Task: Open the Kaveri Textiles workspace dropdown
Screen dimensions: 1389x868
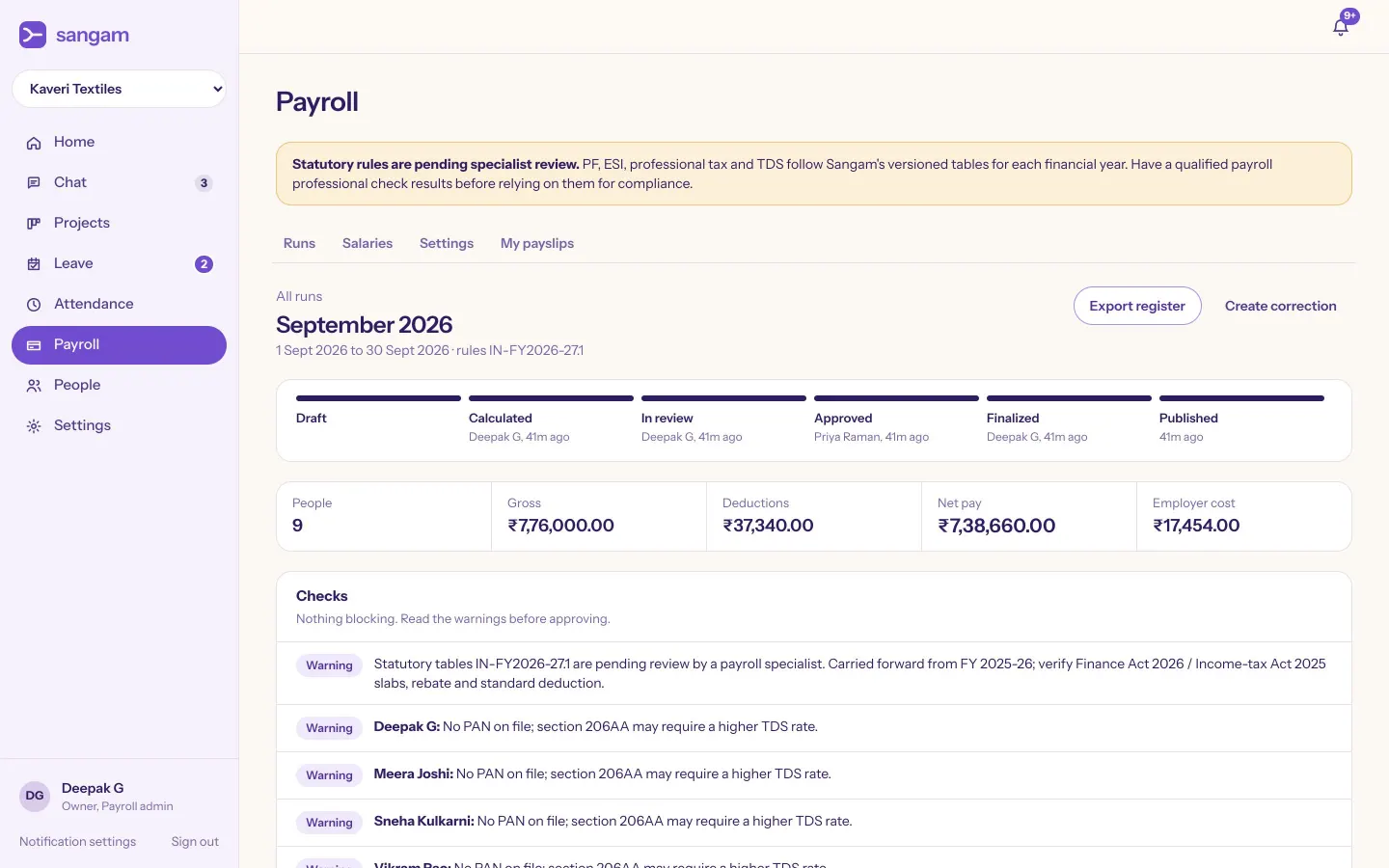Action: pos(119,89)
